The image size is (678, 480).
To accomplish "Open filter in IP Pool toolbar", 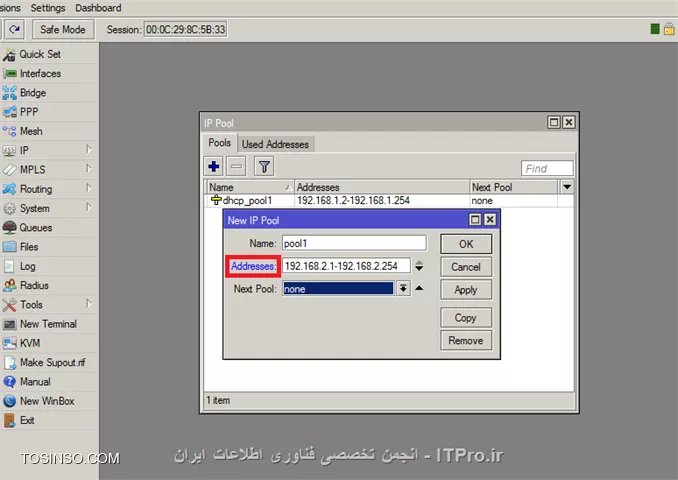I will [x=264, y=166].
